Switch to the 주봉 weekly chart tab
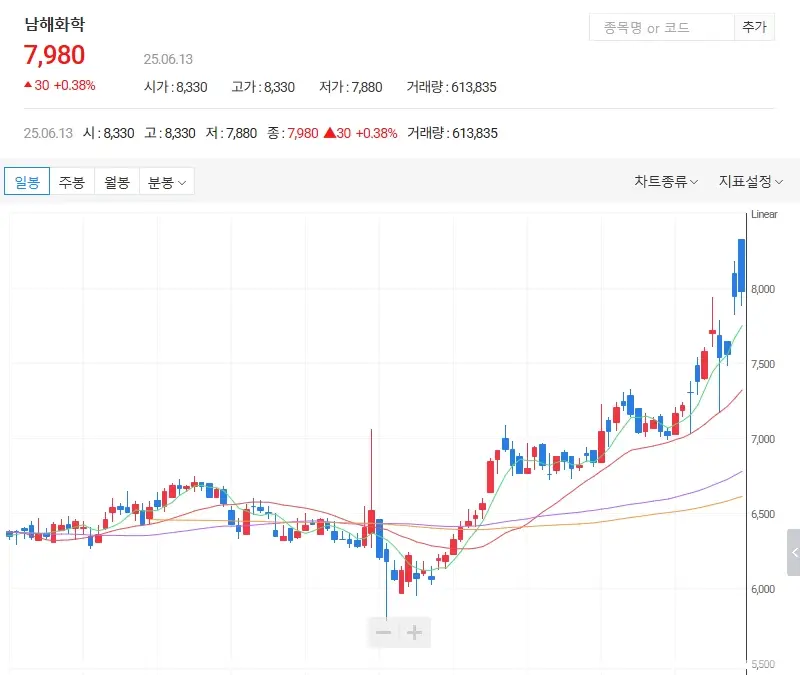This screenshot has width=800, height=675. pos(72,181)
